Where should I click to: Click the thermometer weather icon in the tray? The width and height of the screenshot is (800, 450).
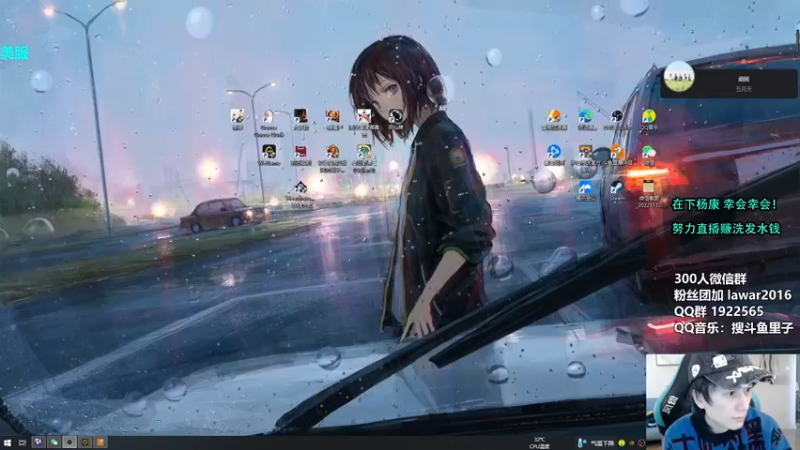[x=581, y=443]
